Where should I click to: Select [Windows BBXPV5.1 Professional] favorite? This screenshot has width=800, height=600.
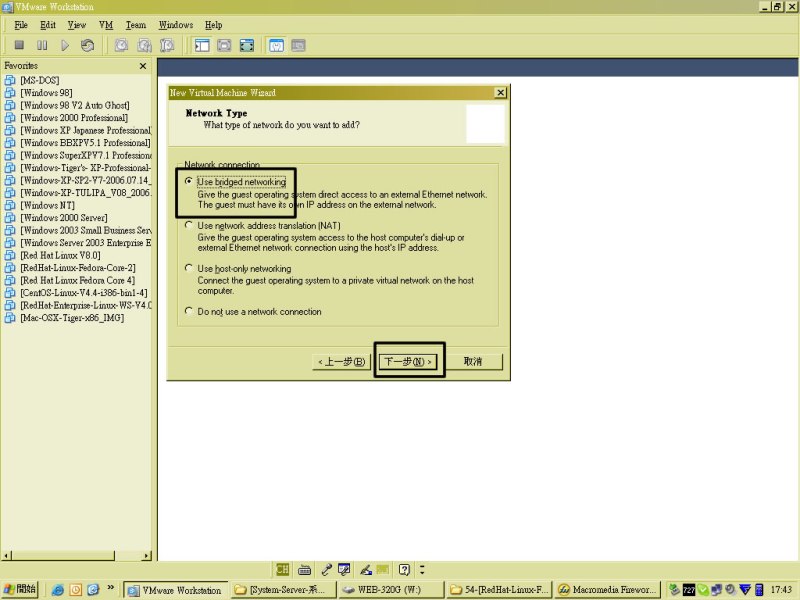click(85, 143)
